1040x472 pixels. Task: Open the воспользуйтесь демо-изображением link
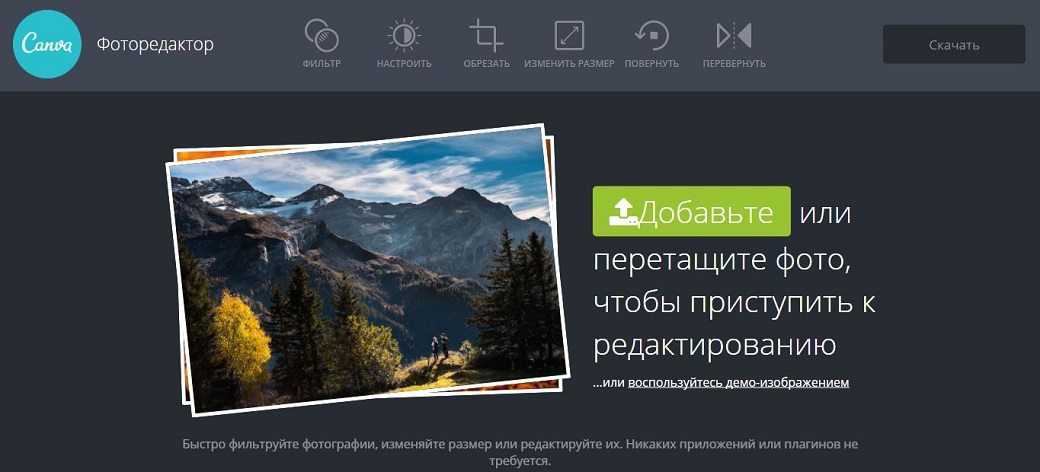pos(738,382)
